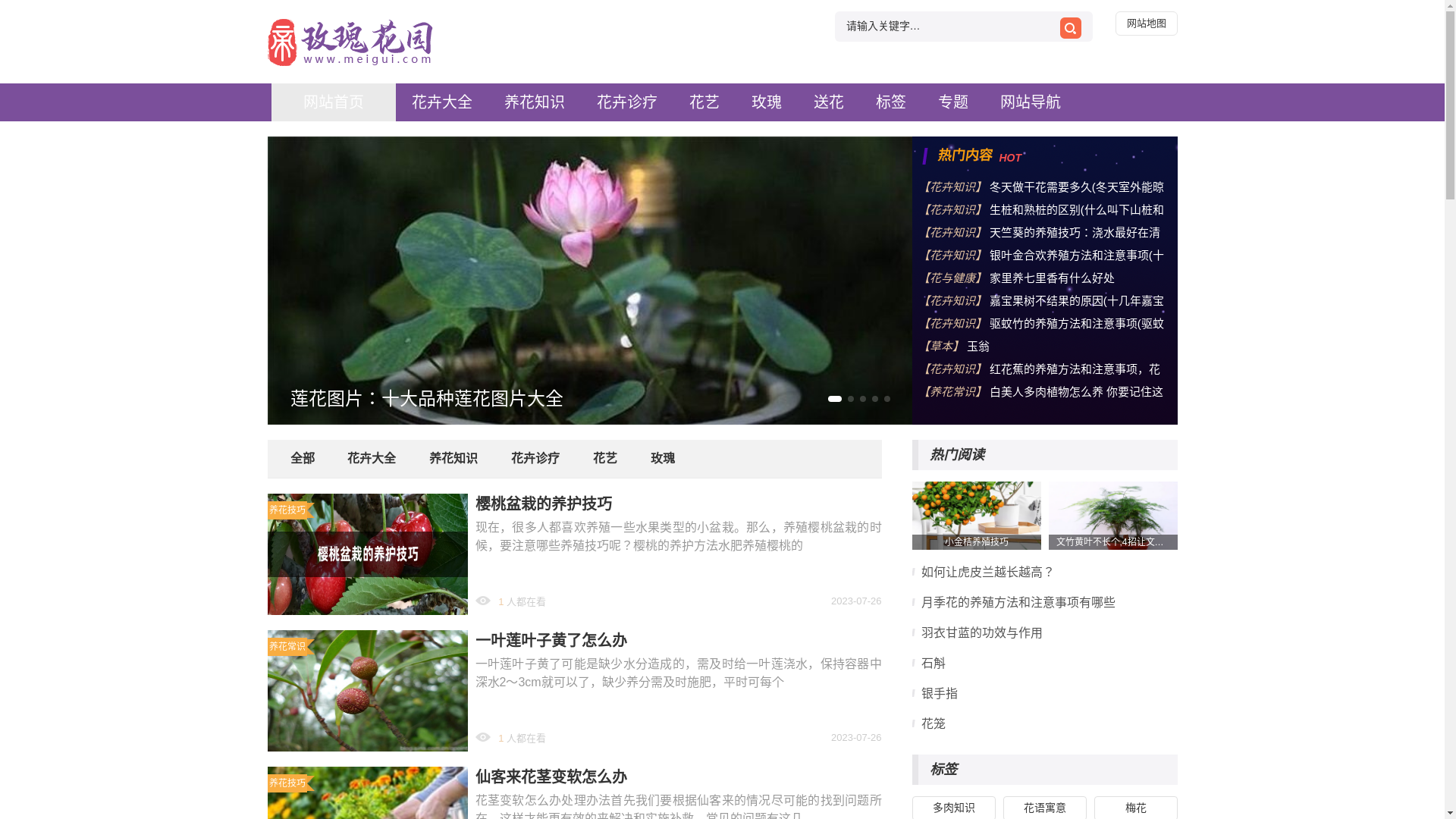
Task: Open 银手指 link in hot reads
Action: (939, 694)
